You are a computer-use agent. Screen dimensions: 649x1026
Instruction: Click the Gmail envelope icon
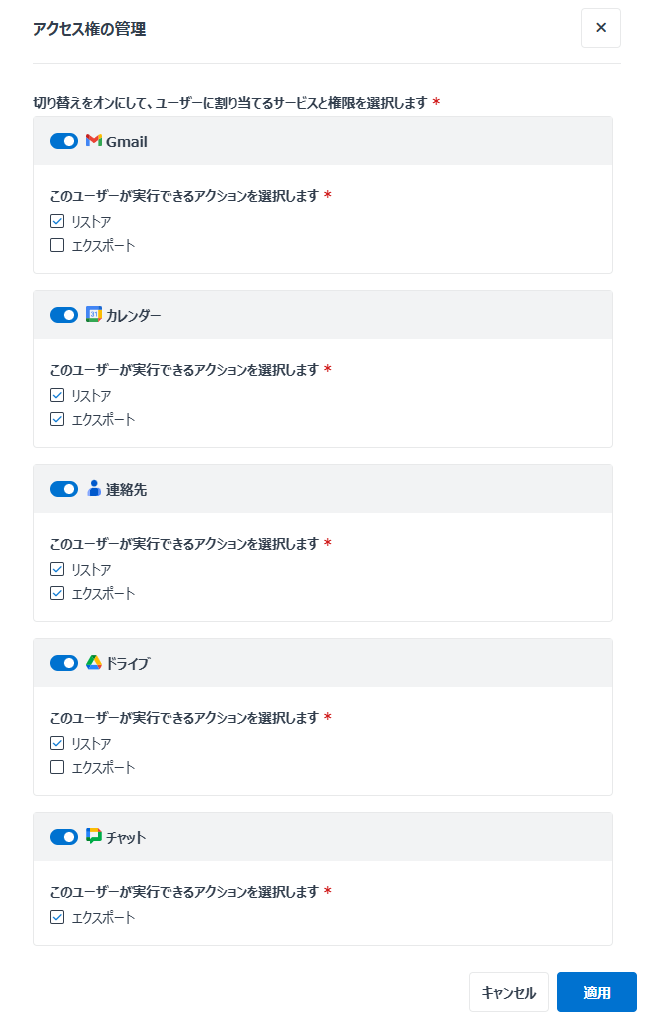tap(94, 140)
